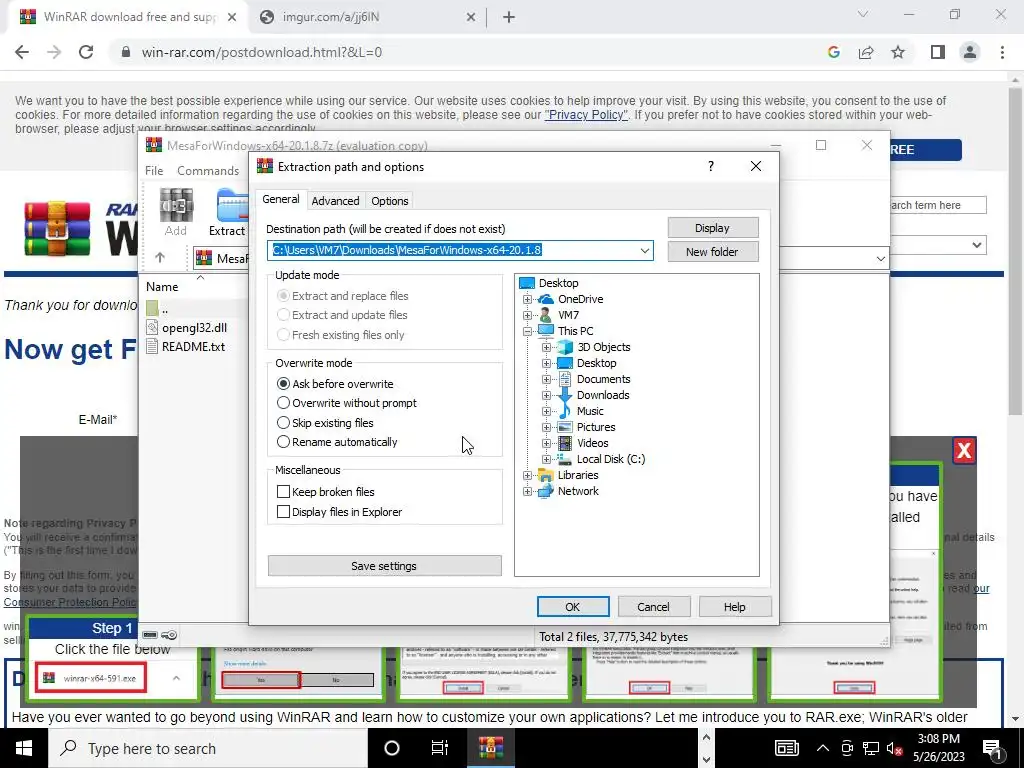Expand the Downloads tree node
This screenshot has width=1024, height=768.
(547, 395)
